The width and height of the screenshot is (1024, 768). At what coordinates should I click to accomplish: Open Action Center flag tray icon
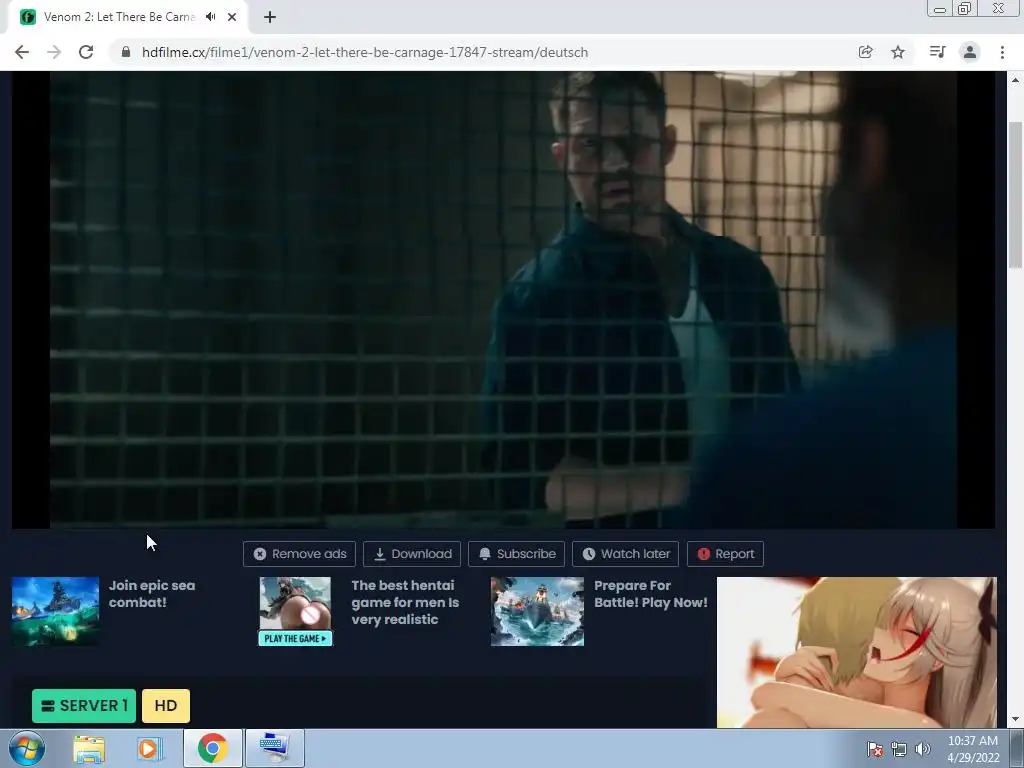(x=875, y=749)
